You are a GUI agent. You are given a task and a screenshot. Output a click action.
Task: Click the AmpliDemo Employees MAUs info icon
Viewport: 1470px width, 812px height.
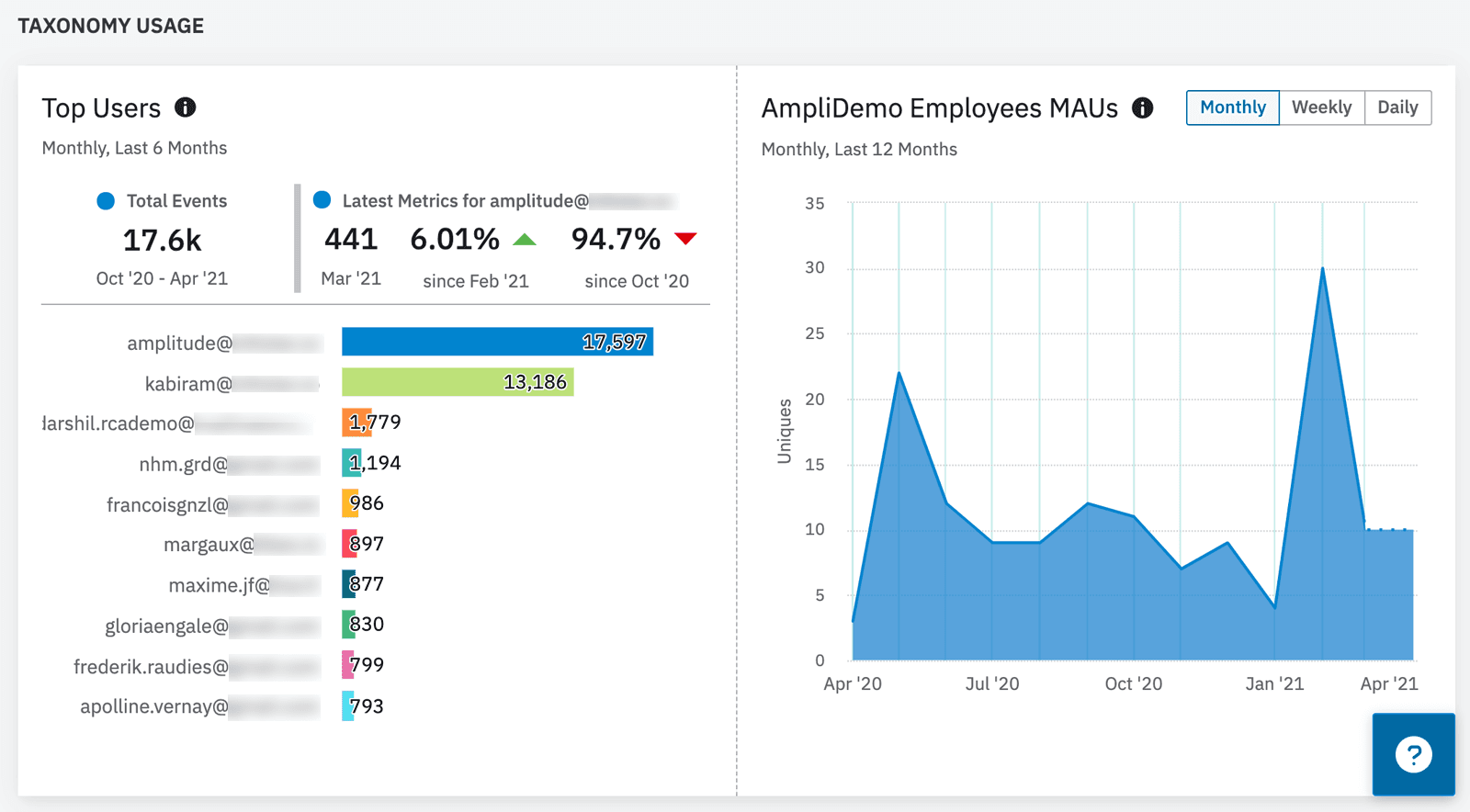click(x=1142, y=108)
